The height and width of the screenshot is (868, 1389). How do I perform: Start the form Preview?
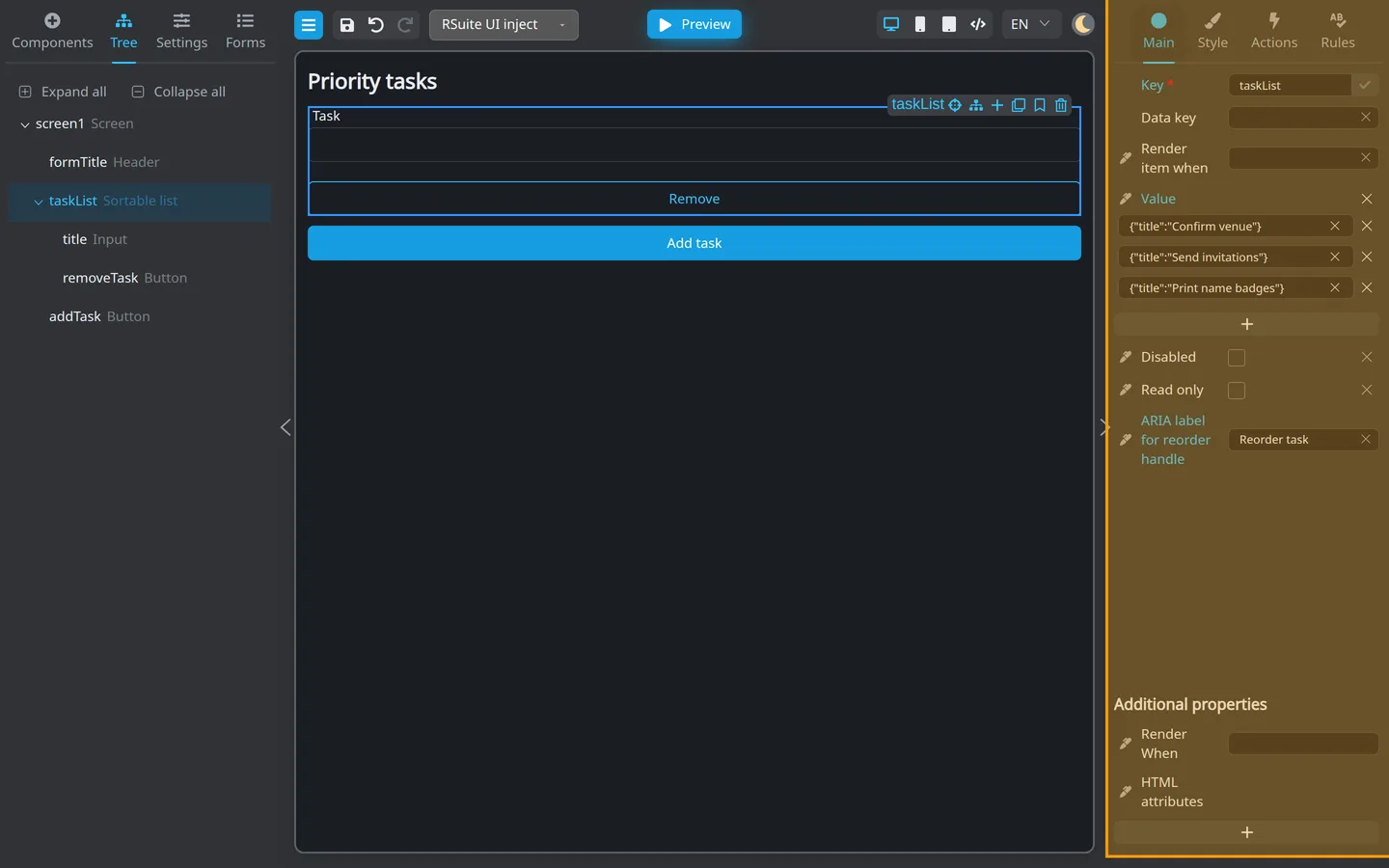click(x=694, y=24)
